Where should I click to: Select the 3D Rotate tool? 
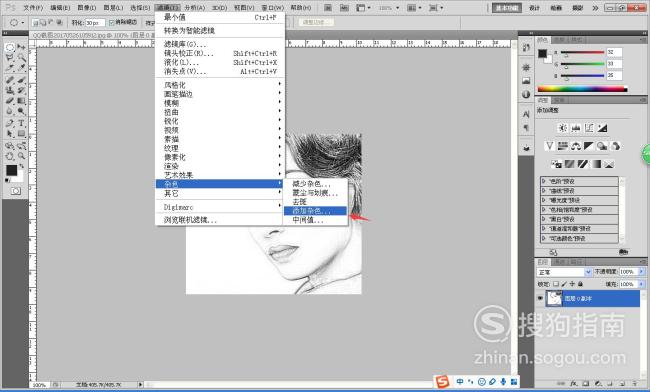10,145
